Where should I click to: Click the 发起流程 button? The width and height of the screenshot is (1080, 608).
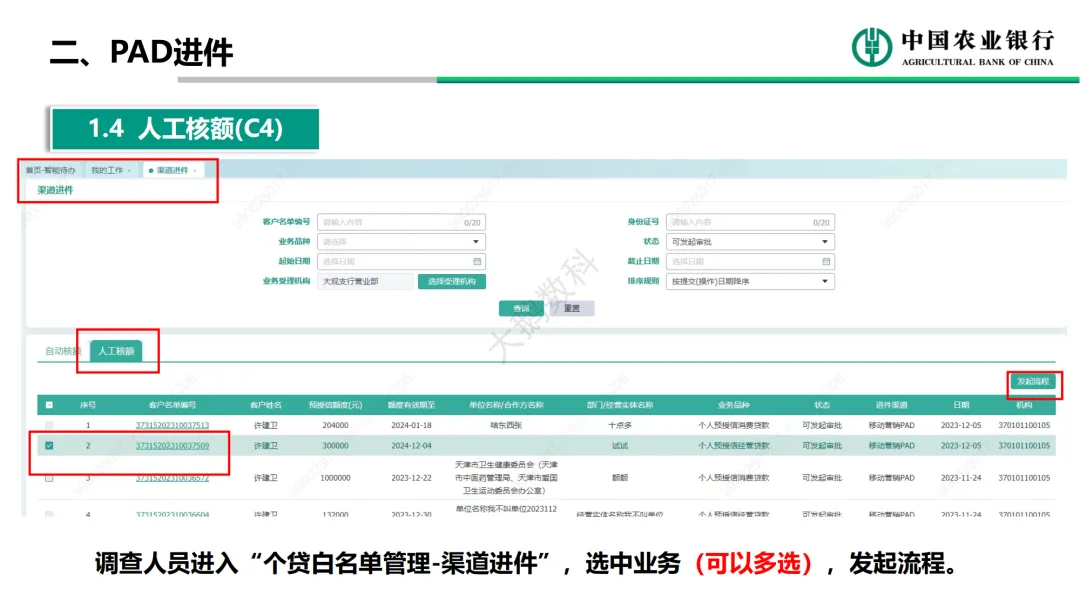click(1032, 382)
